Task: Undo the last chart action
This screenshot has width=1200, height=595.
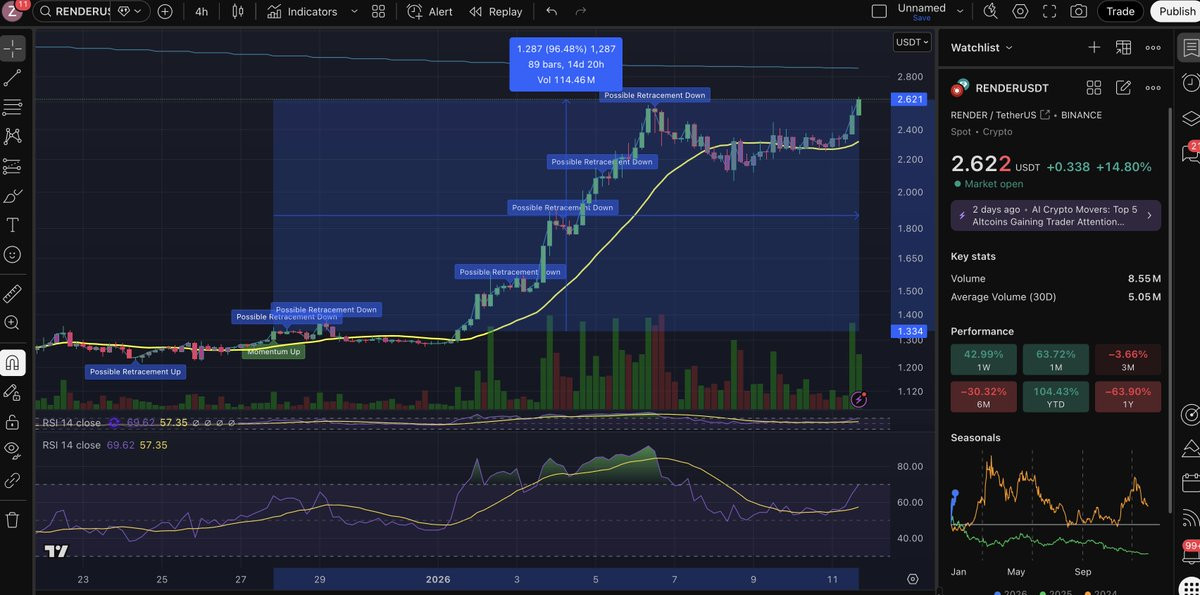Action: point(552,12)
